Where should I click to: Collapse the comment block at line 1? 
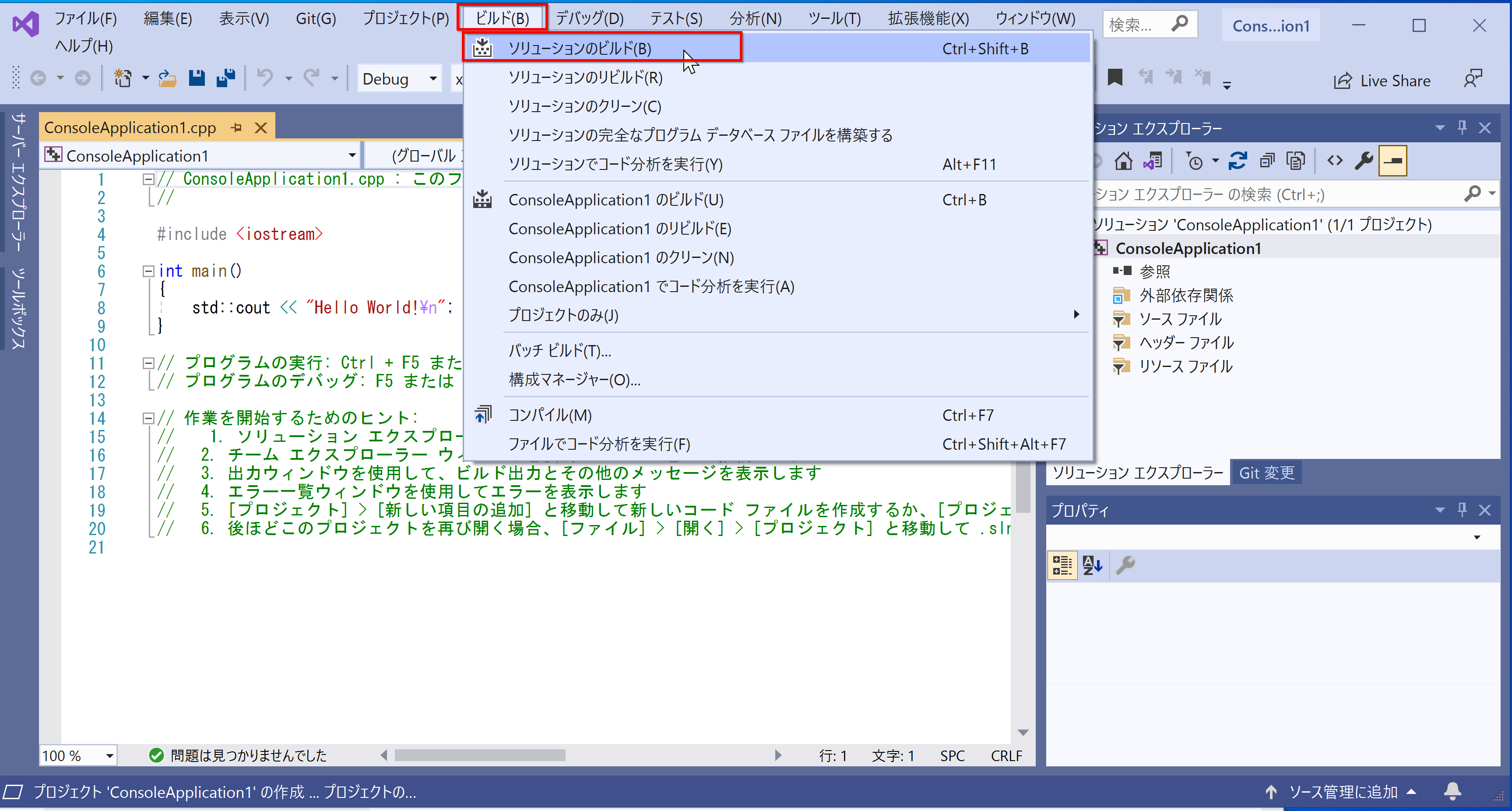coord(148,179)
